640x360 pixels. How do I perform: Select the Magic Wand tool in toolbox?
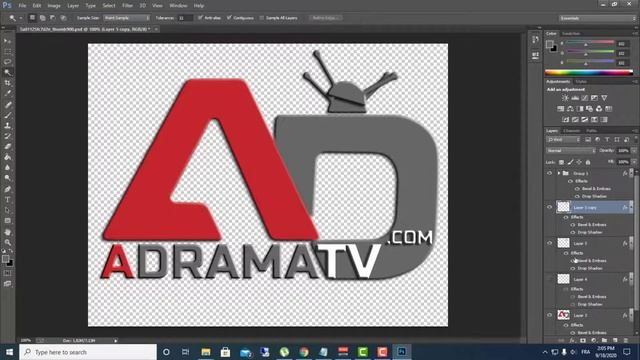point(7,73)
